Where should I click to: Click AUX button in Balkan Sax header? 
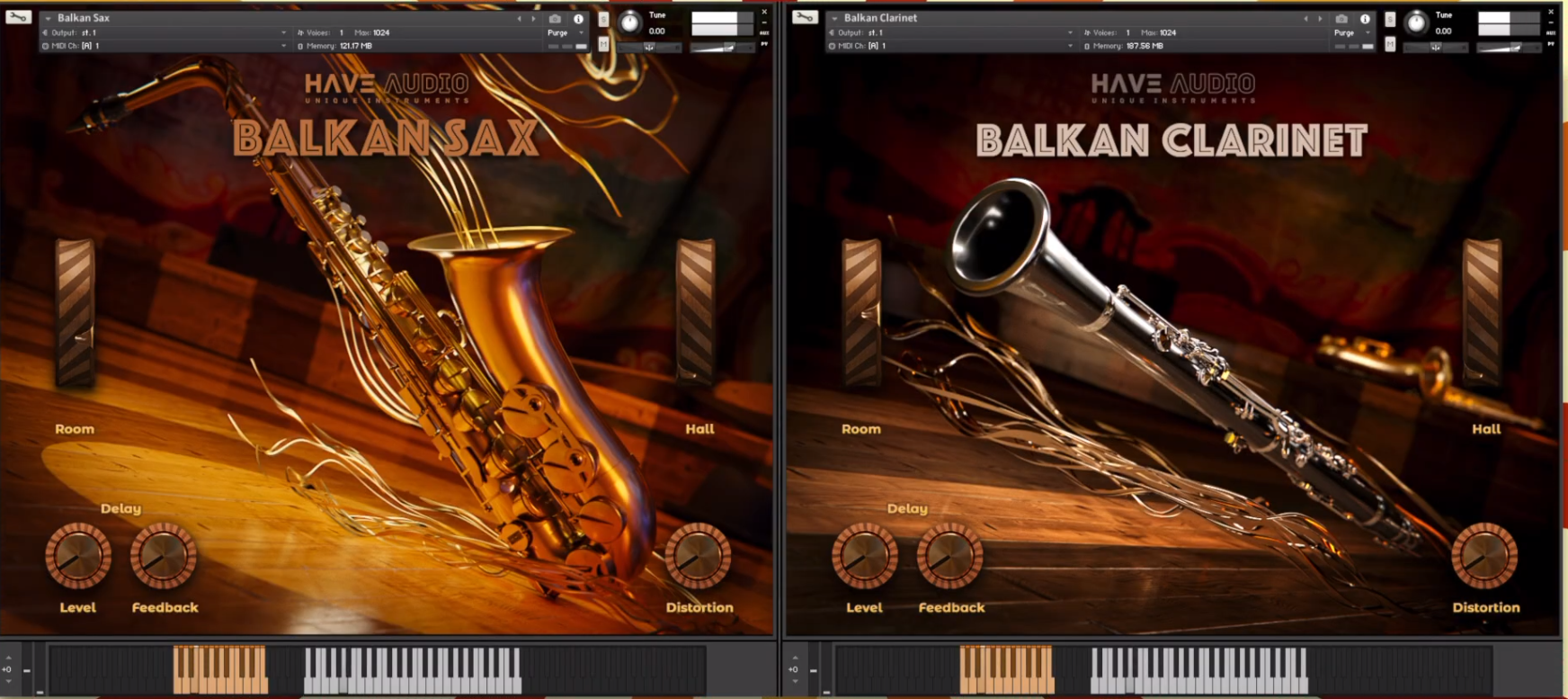pos(764,33)
